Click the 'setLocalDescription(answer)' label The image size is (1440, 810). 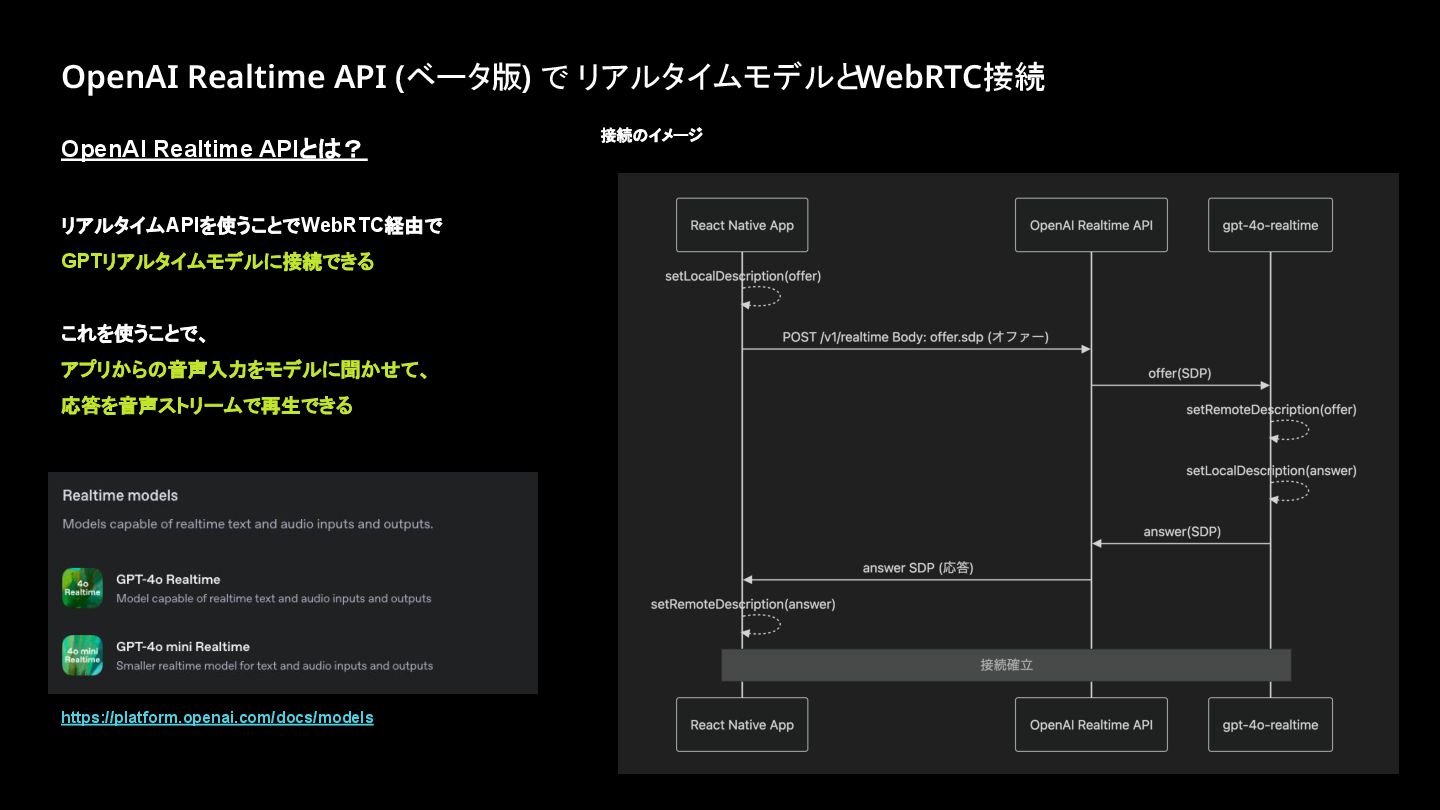1271,470
